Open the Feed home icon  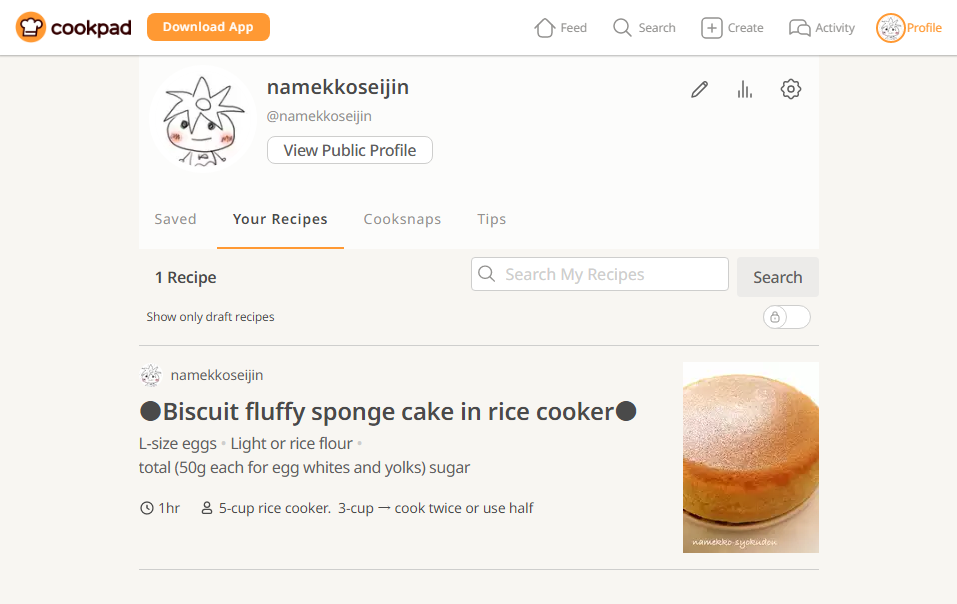[x=544, y=27]
